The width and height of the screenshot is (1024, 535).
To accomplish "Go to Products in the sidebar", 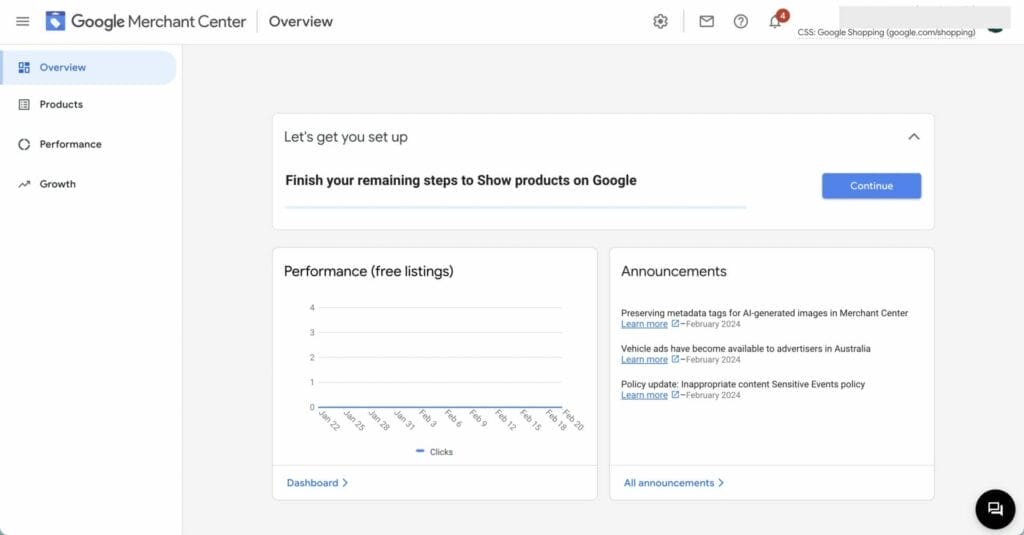I will [61, 104].
